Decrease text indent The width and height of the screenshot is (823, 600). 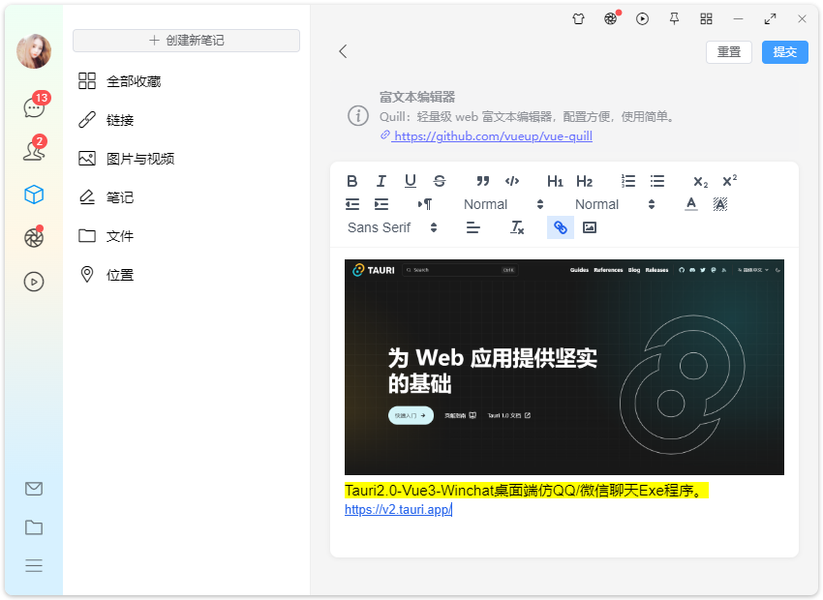click(352, 204)
